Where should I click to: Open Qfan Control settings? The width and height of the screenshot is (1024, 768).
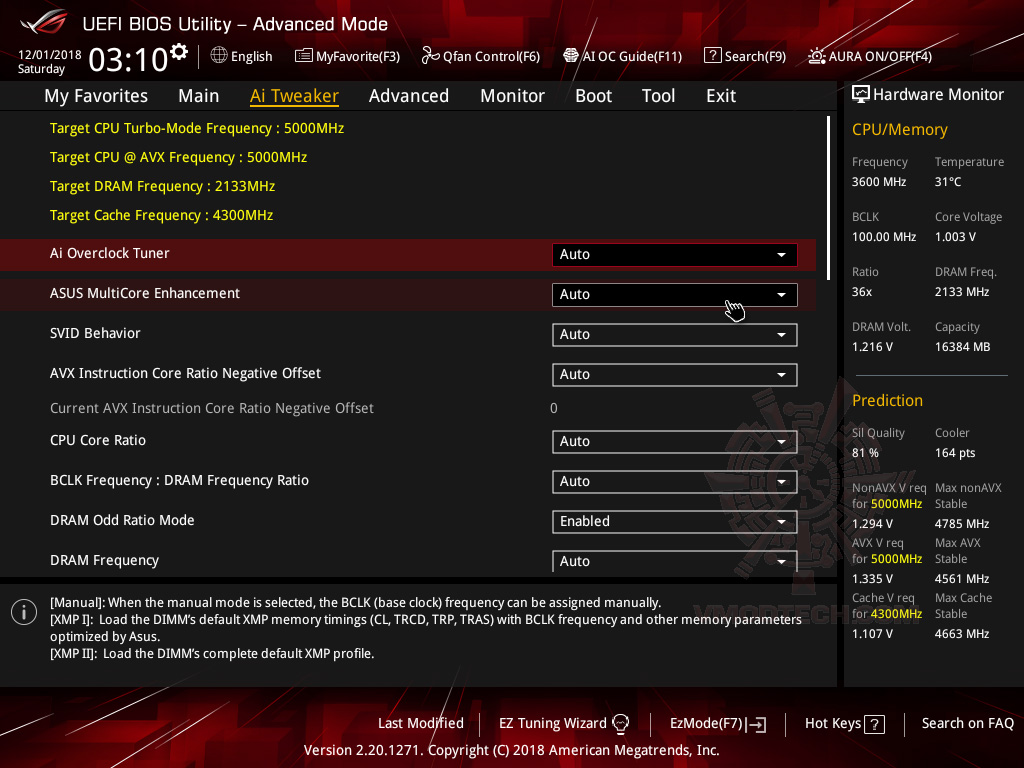point(480,56)
